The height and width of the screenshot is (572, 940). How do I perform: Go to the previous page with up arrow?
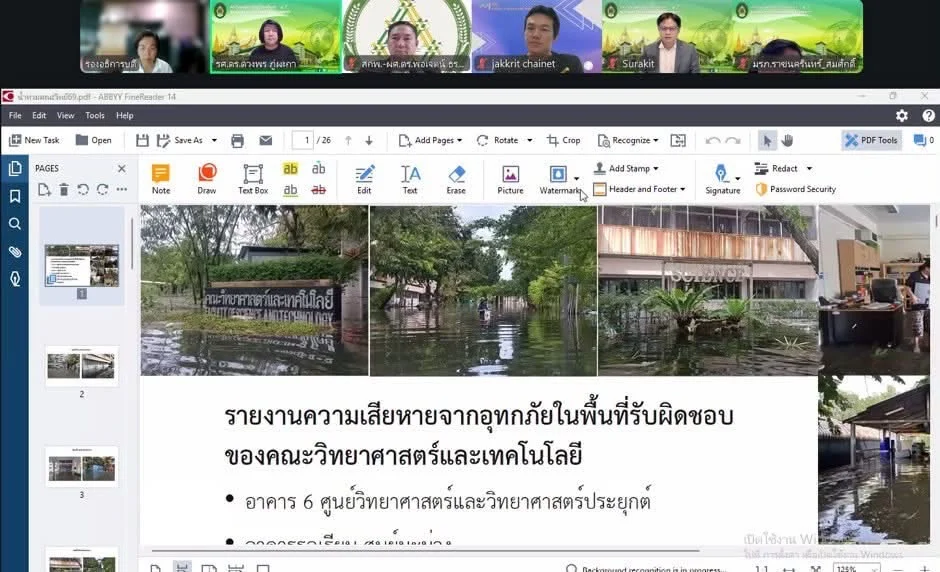click(x=348, y=140)
